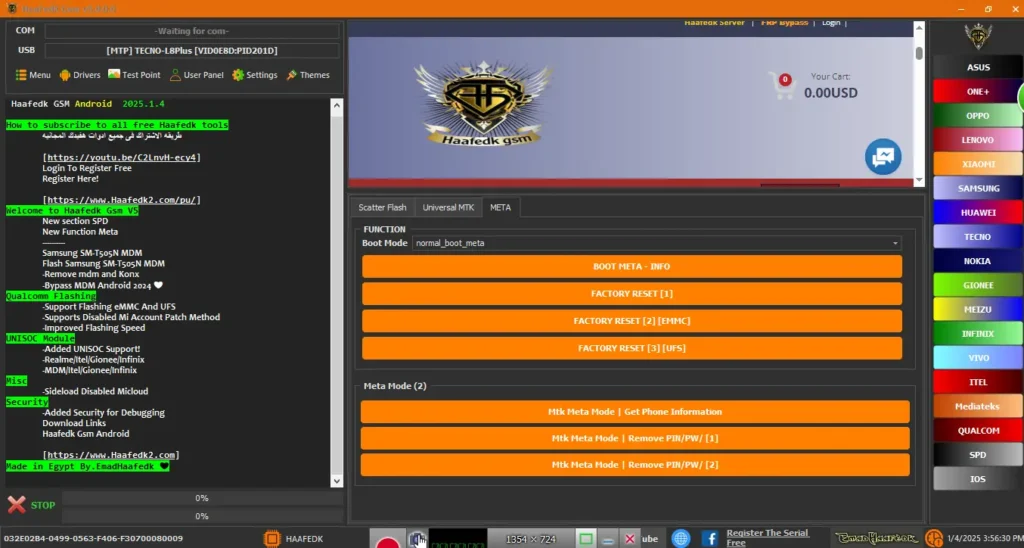Click the red X STOP button
The height and width of the screenshot is (548, 1024).
tap(31, 505)
